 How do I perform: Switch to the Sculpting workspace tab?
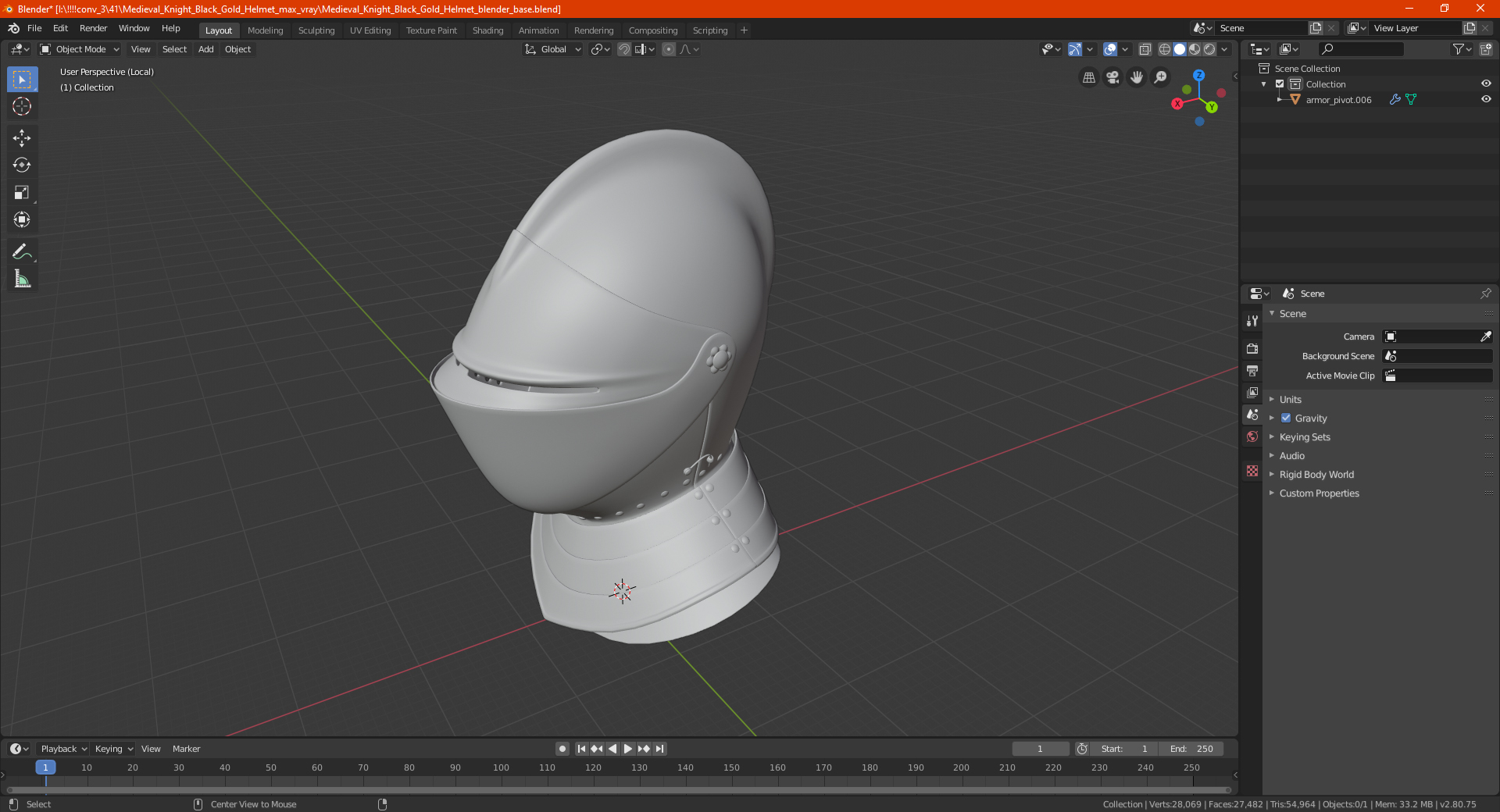(316, 30)
